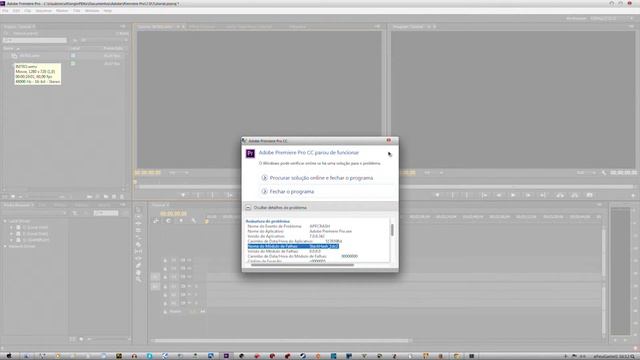This screenshot has width=640, height=360.
Task: Open Program monitor button editor plus
Action: [x=633, y=196]
